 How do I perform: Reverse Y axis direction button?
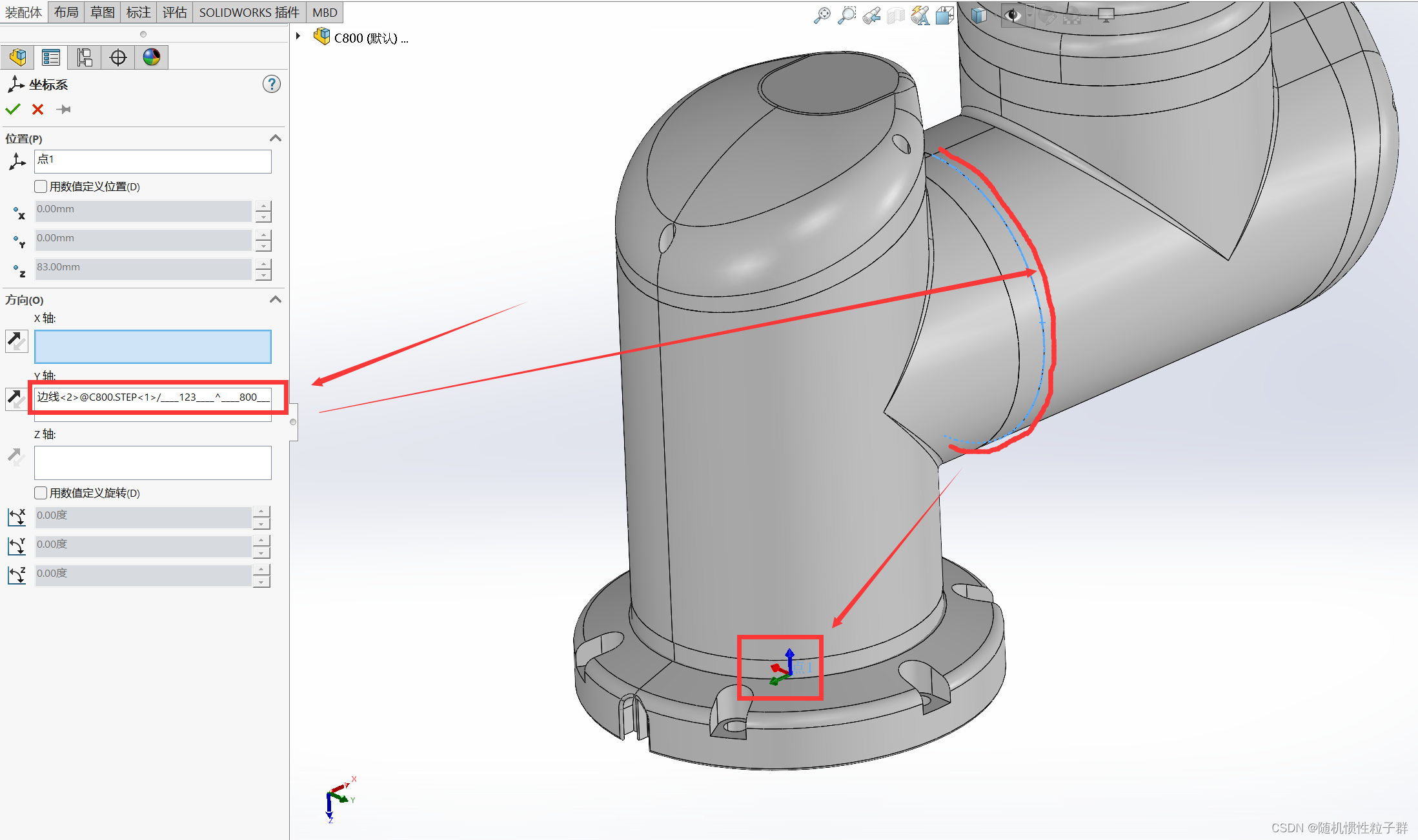click(16, 398)
